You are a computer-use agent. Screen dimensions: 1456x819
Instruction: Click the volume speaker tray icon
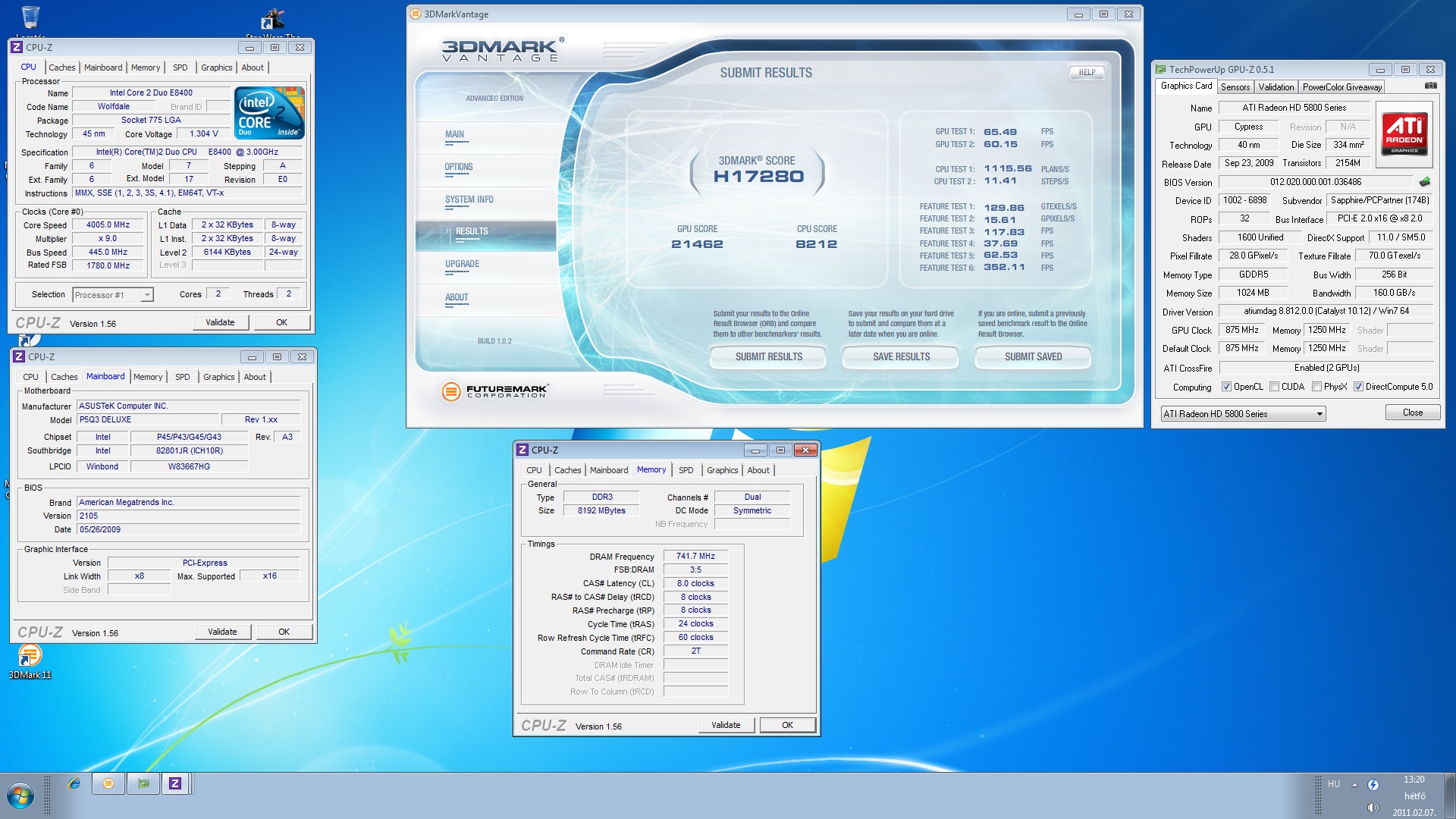[x=1373, y=807]
